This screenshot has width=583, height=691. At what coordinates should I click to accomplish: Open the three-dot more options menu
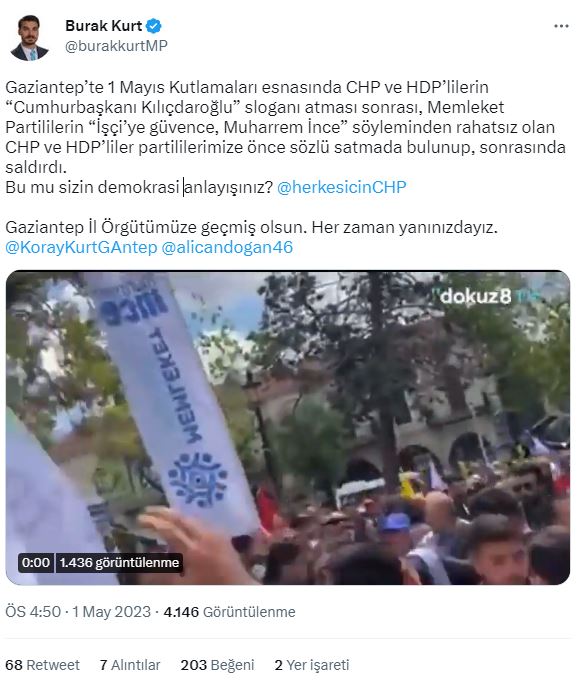(x=561, y=26)
